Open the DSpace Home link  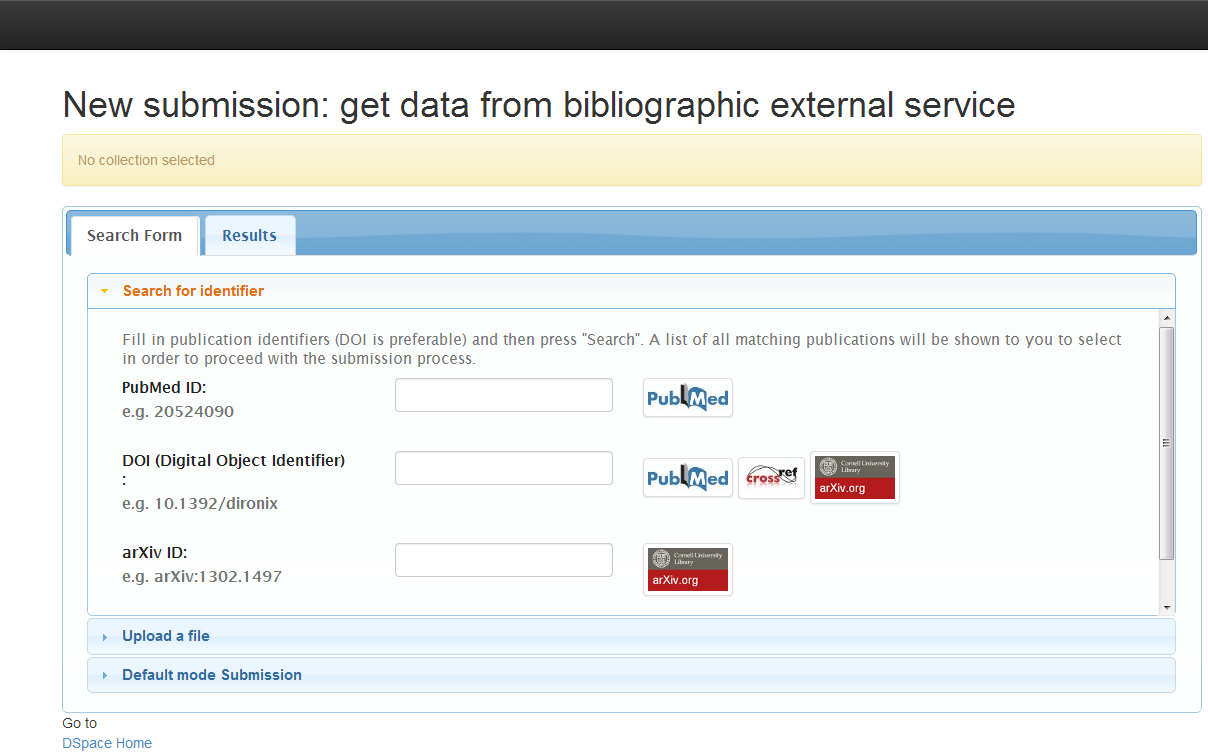[107, 743]
